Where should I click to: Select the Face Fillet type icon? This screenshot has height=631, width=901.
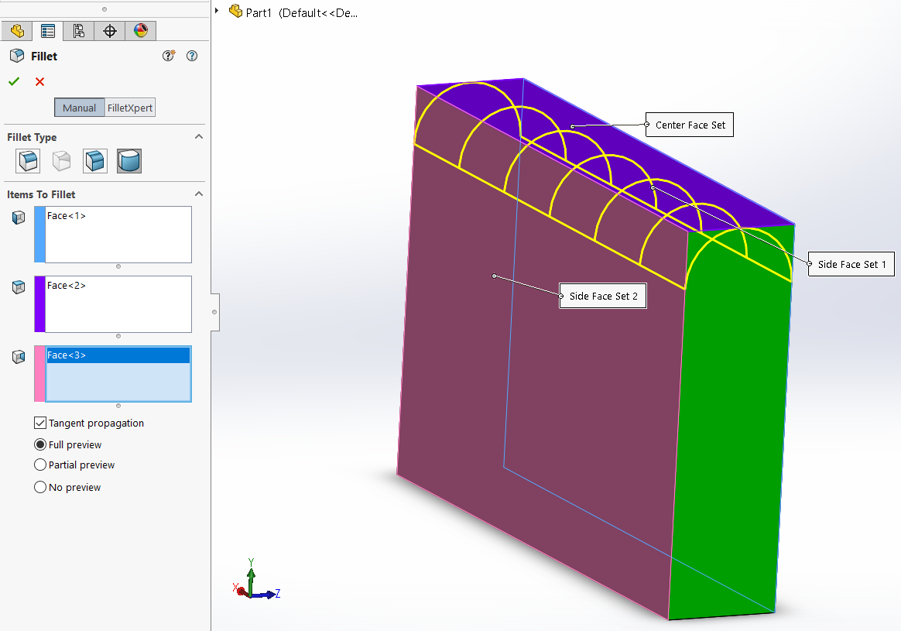pyautogui.click(x=95, y=160)
